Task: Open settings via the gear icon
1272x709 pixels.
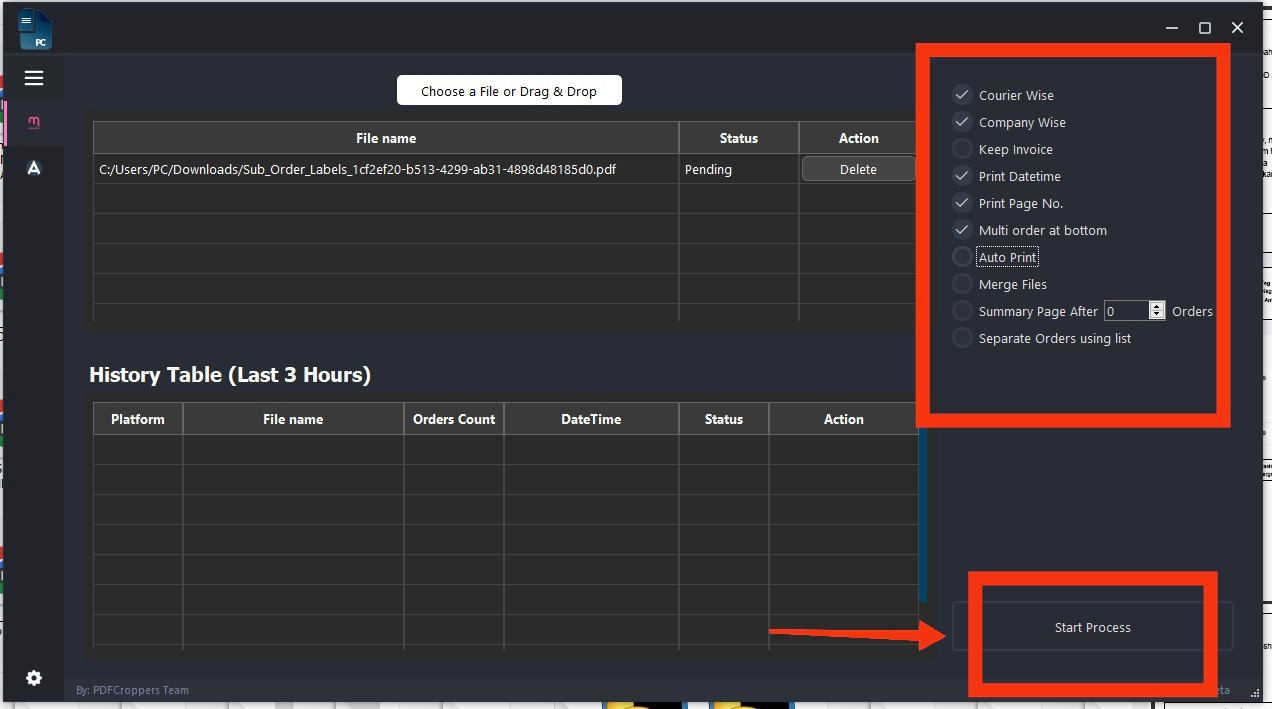Action: pyautogui.click(x=34, y=678)
